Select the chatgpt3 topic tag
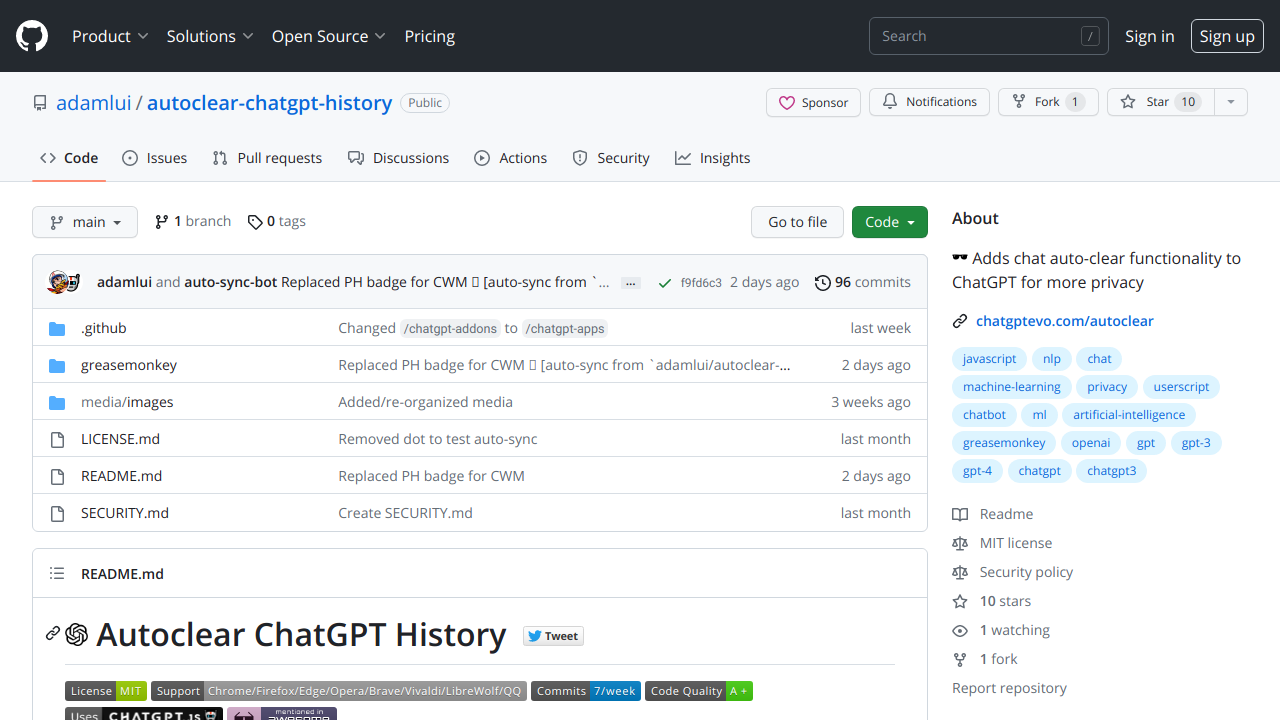Screen dimensions: 1280x720 (1112, 471)
